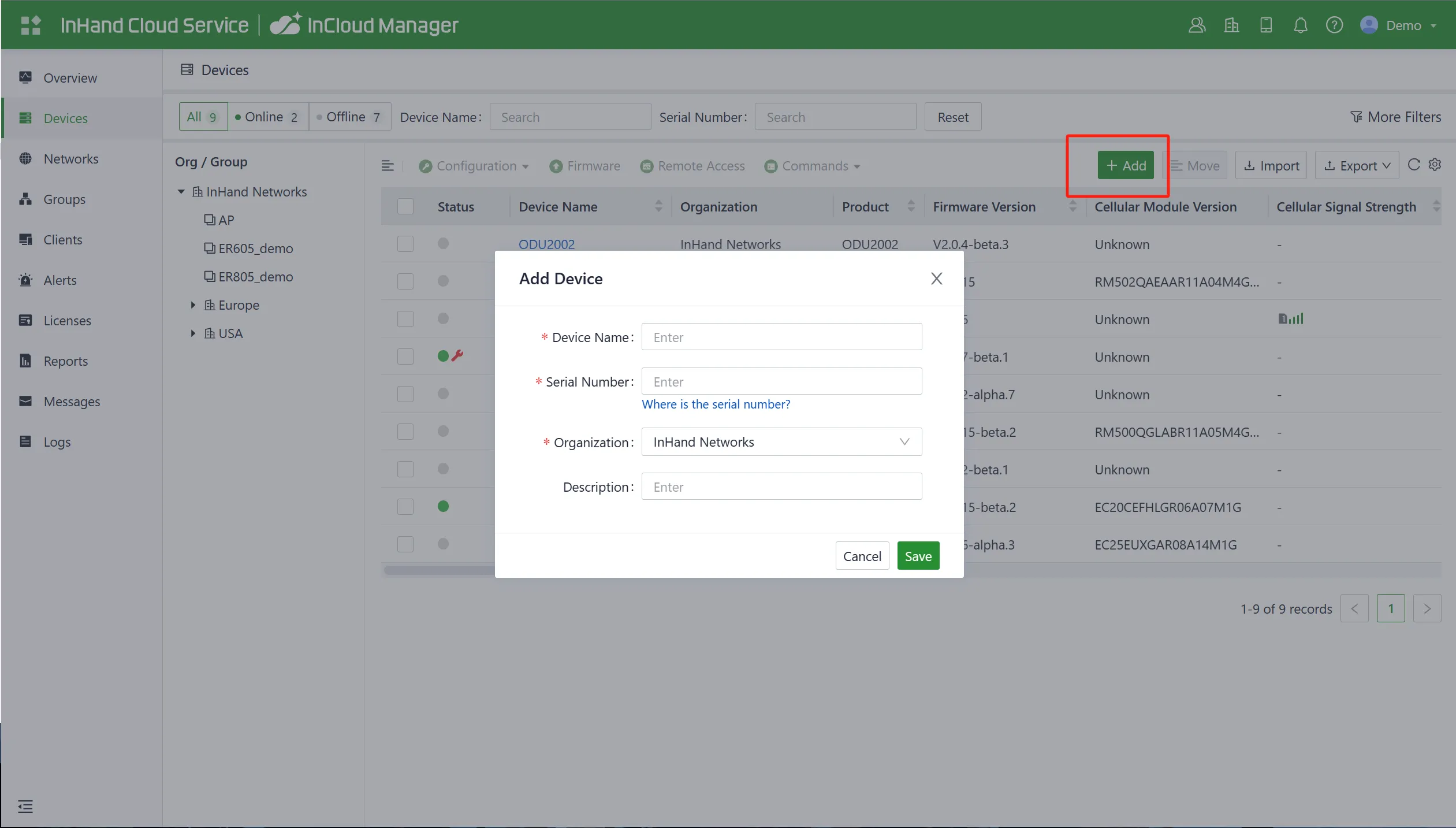Collapse the left sidebar menu
Screen dimensions: 1456x828
[x=25, y=806]
